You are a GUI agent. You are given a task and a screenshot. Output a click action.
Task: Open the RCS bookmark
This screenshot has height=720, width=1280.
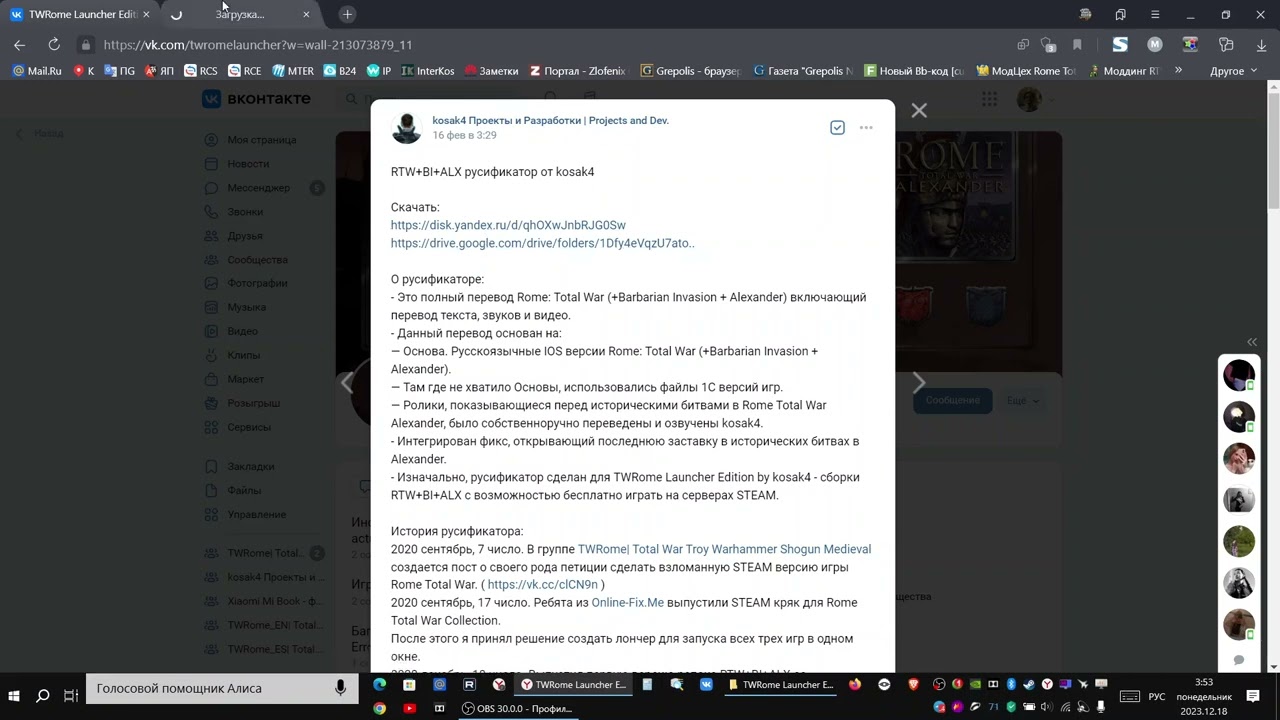(200, 71)
